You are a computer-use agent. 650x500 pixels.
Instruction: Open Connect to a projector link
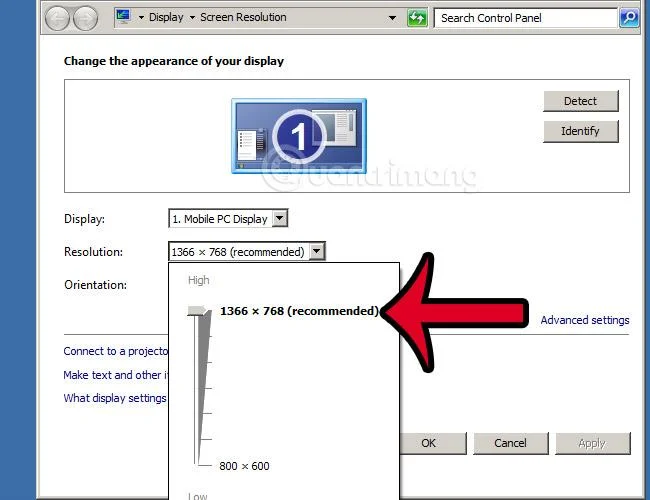point(116,351)
